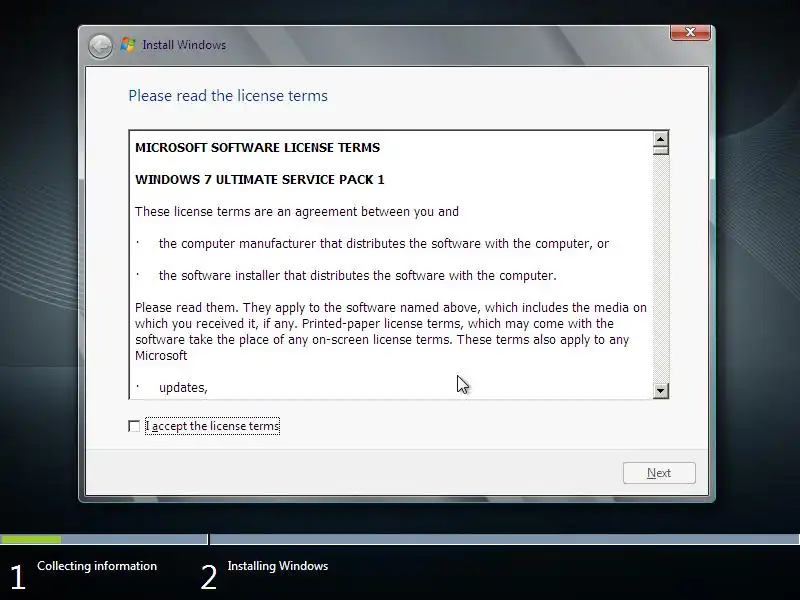This screenshot has height=600, width=800.
Task: Click 'WINDOWS 7 ULTIMATE SERVICE PACK 1' line
Action: (259, 180)
